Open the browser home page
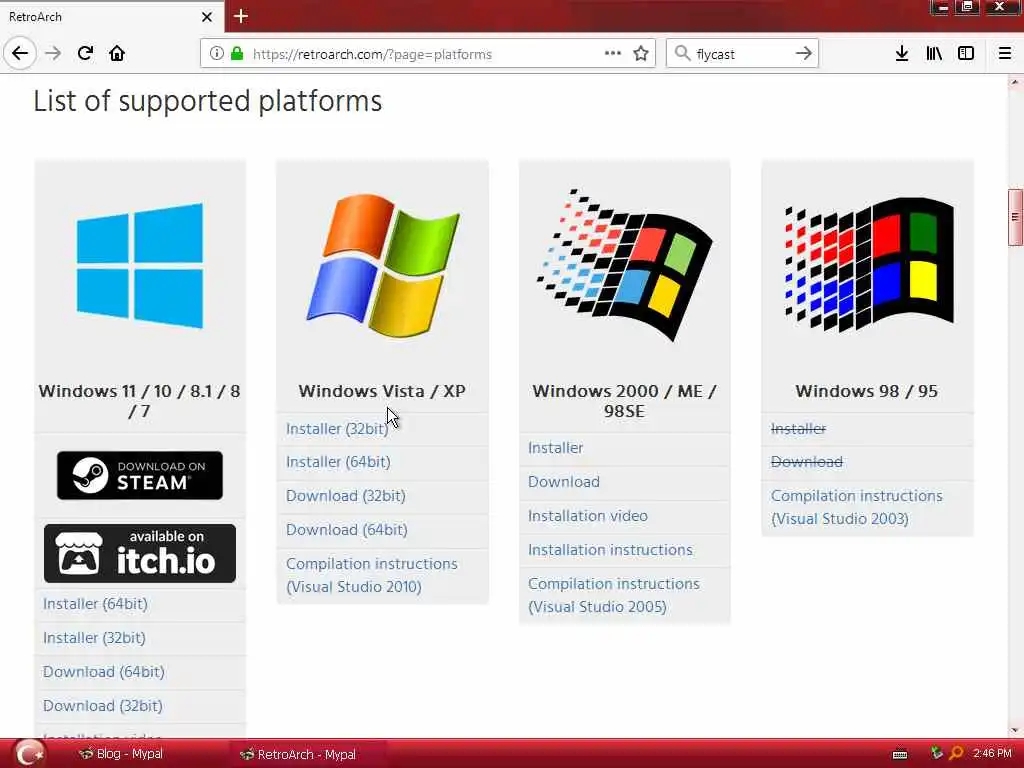This screenshot has height=768, width=1024. tap(117, 53)
